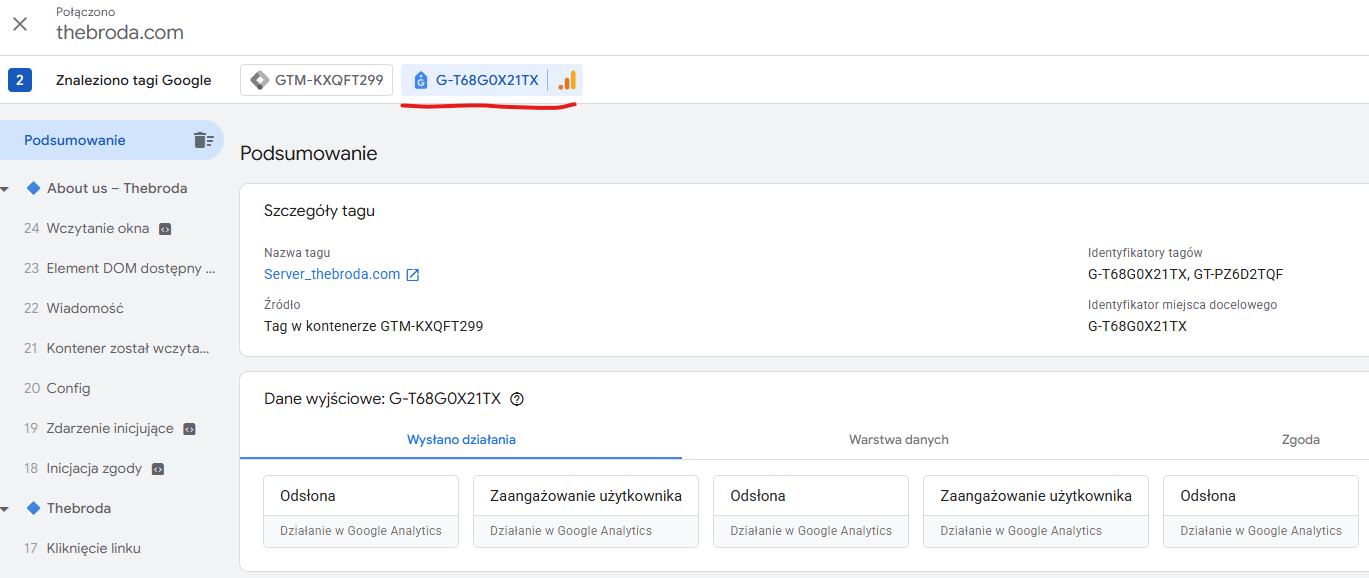Switch to the Warstwa danych tab

click(x=899, y=440)
